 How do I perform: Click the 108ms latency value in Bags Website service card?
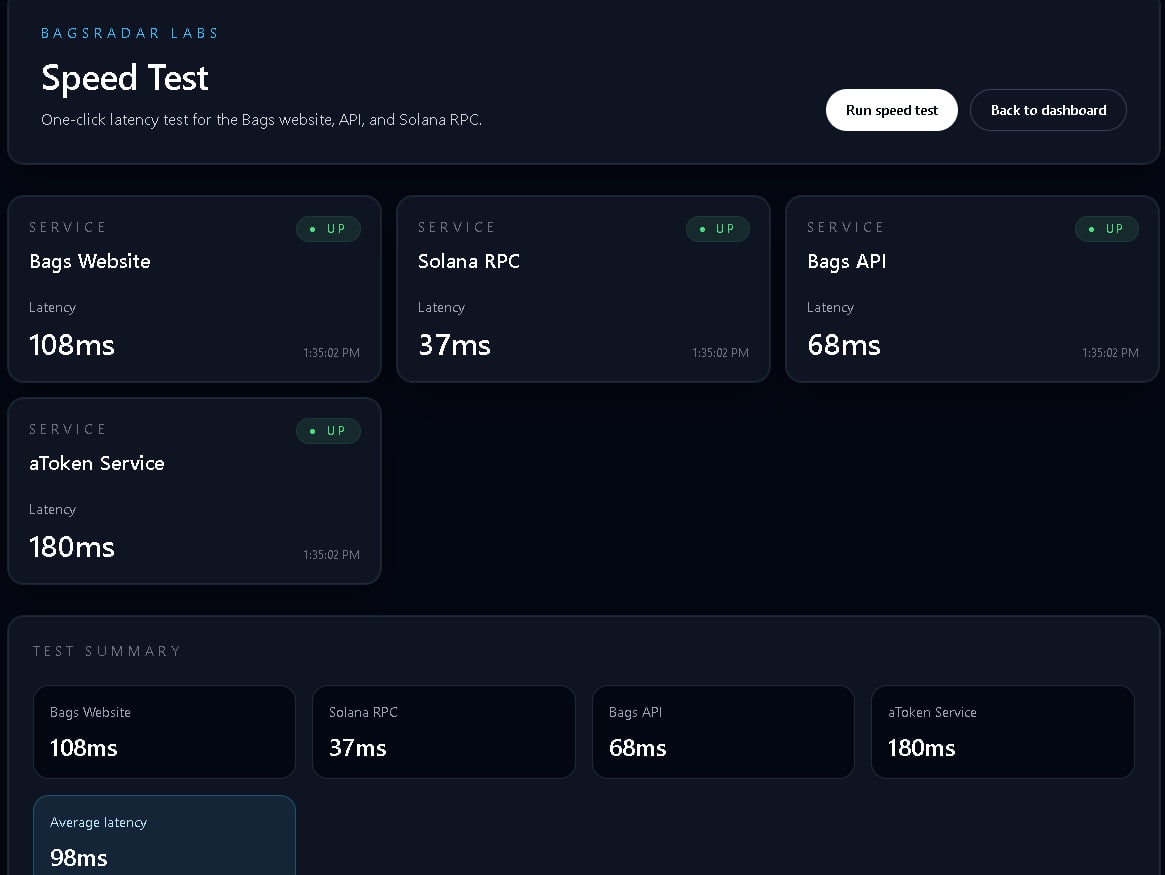(x=71, y=345)
